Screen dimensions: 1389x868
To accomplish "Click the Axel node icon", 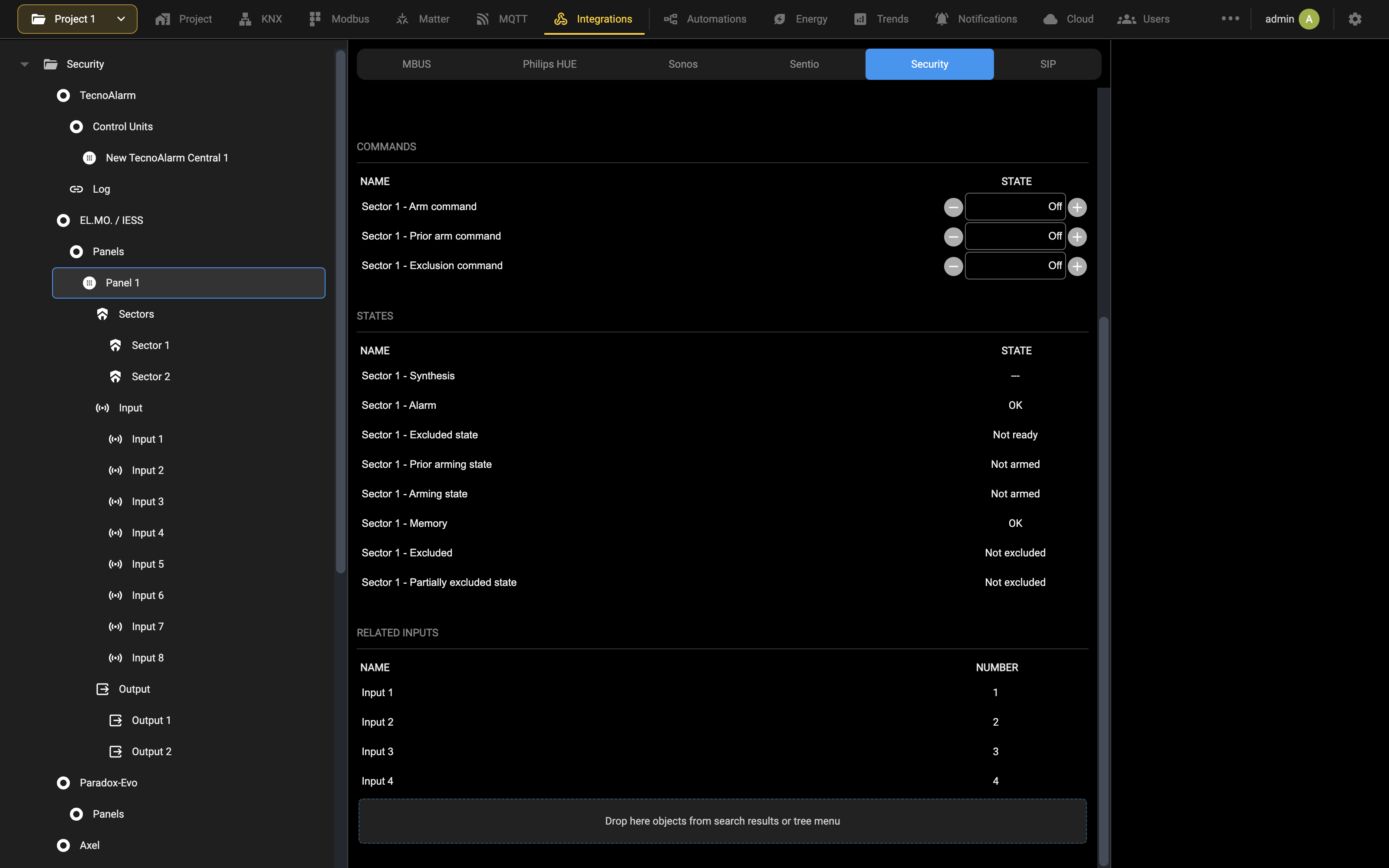I will [x=64, y=845].
